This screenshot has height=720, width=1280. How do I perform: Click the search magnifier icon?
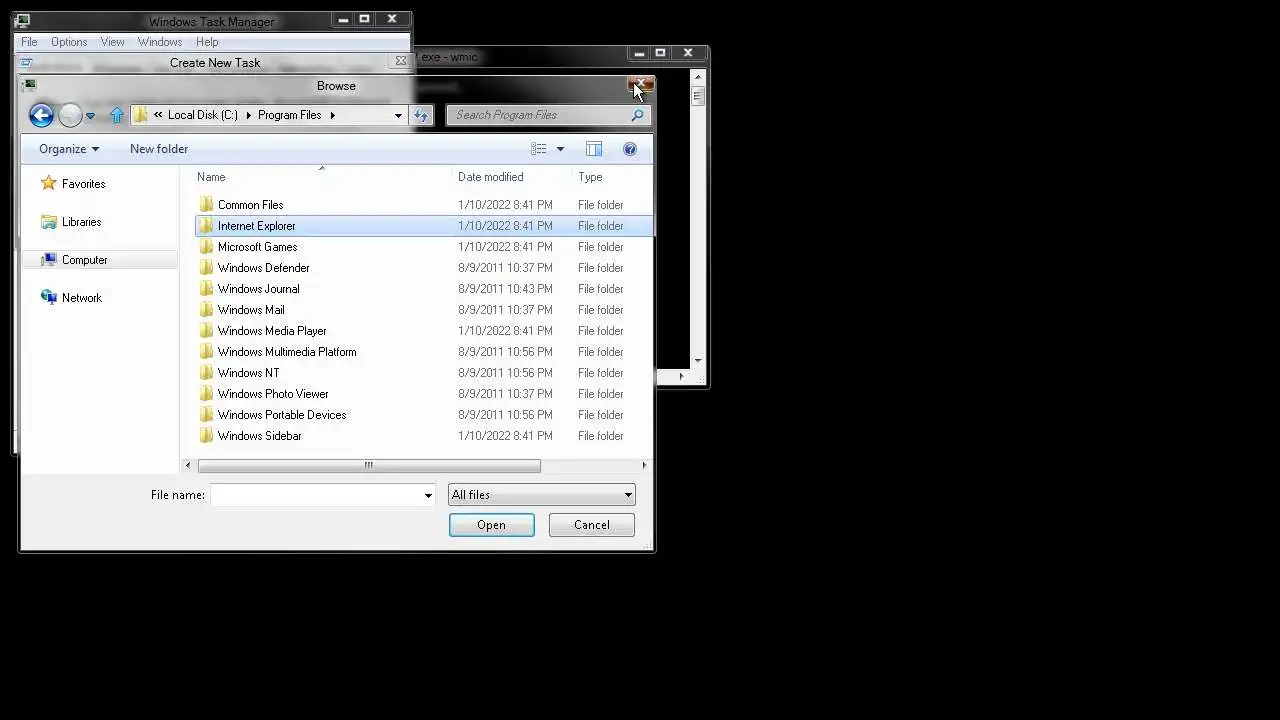[637, 115]
